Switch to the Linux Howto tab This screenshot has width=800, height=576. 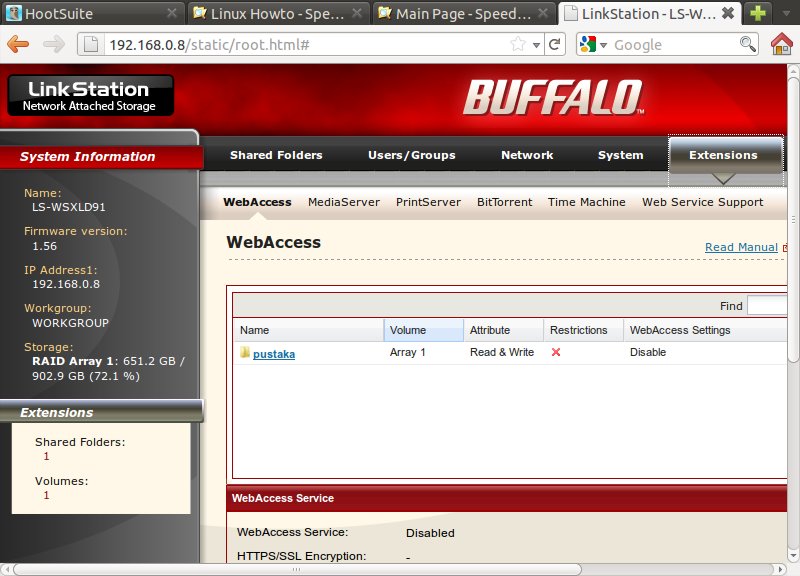point(277,13)
